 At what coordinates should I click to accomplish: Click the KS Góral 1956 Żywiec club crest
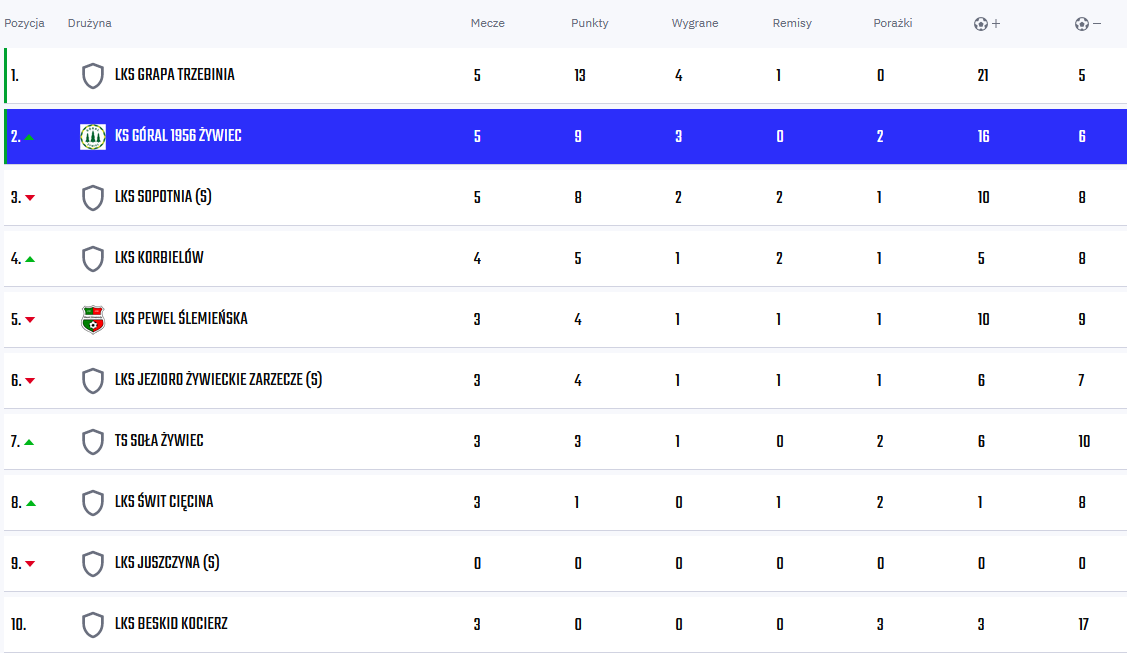[x=93, y=136]
